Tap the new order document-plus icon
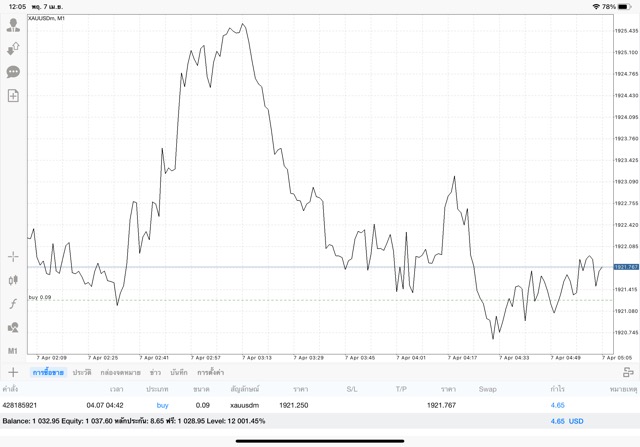Viewport: 640px width, 447px height. 13,96
